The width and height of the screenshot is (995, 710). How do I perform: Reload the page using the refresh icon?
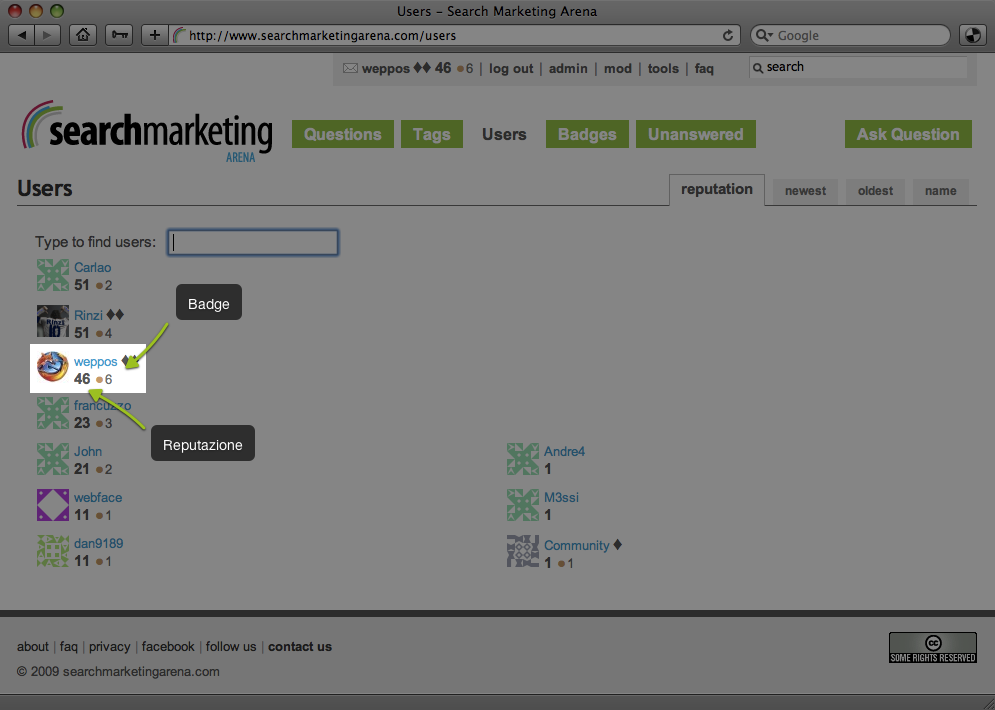coord(728,36)
